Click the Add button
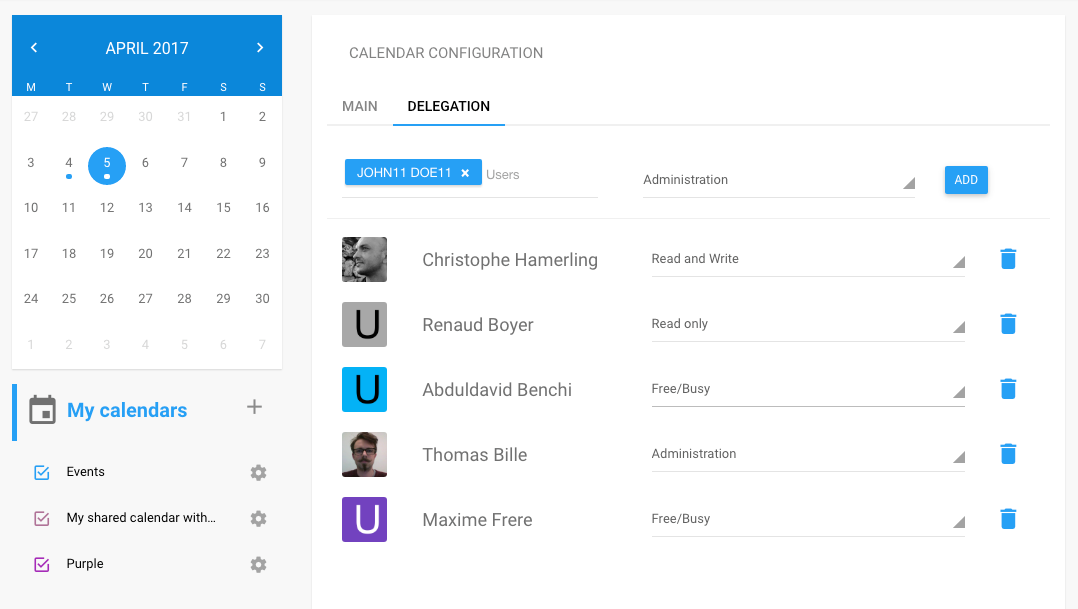The image size is (1078, 609). [966, 180]
